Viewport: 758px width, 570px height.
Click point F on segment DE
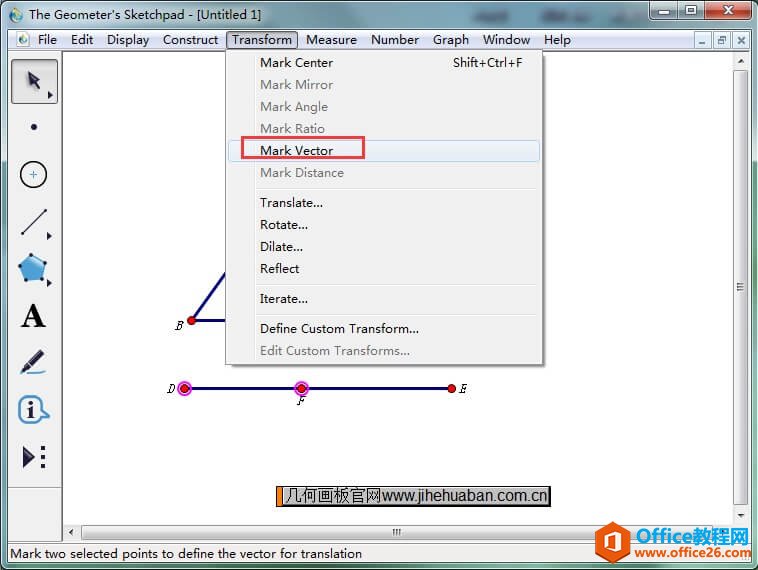pyautogui.click(x=301, y=388)
